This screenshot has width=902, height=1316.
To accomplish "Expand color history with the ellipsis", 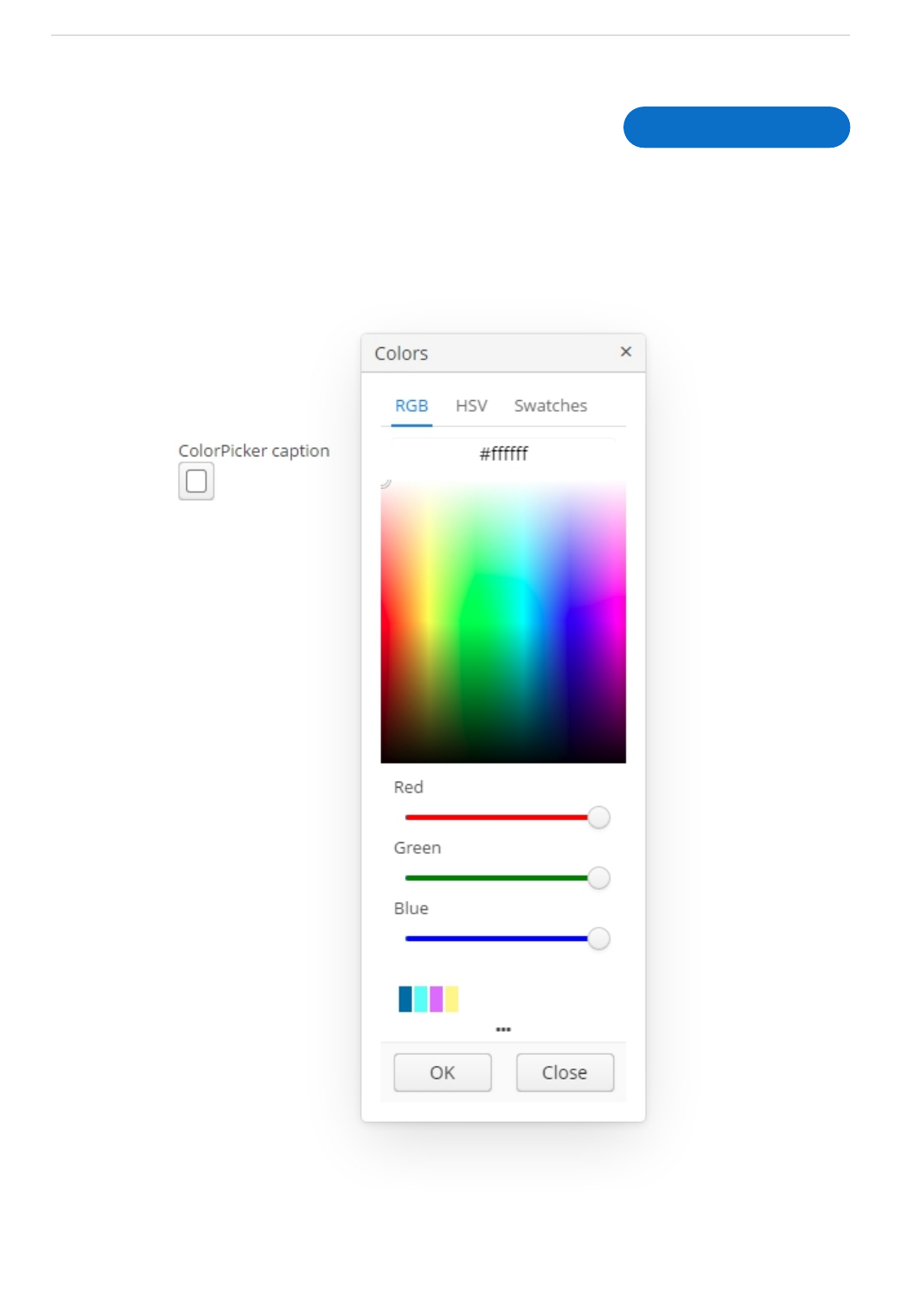I will pos(503,1029).
